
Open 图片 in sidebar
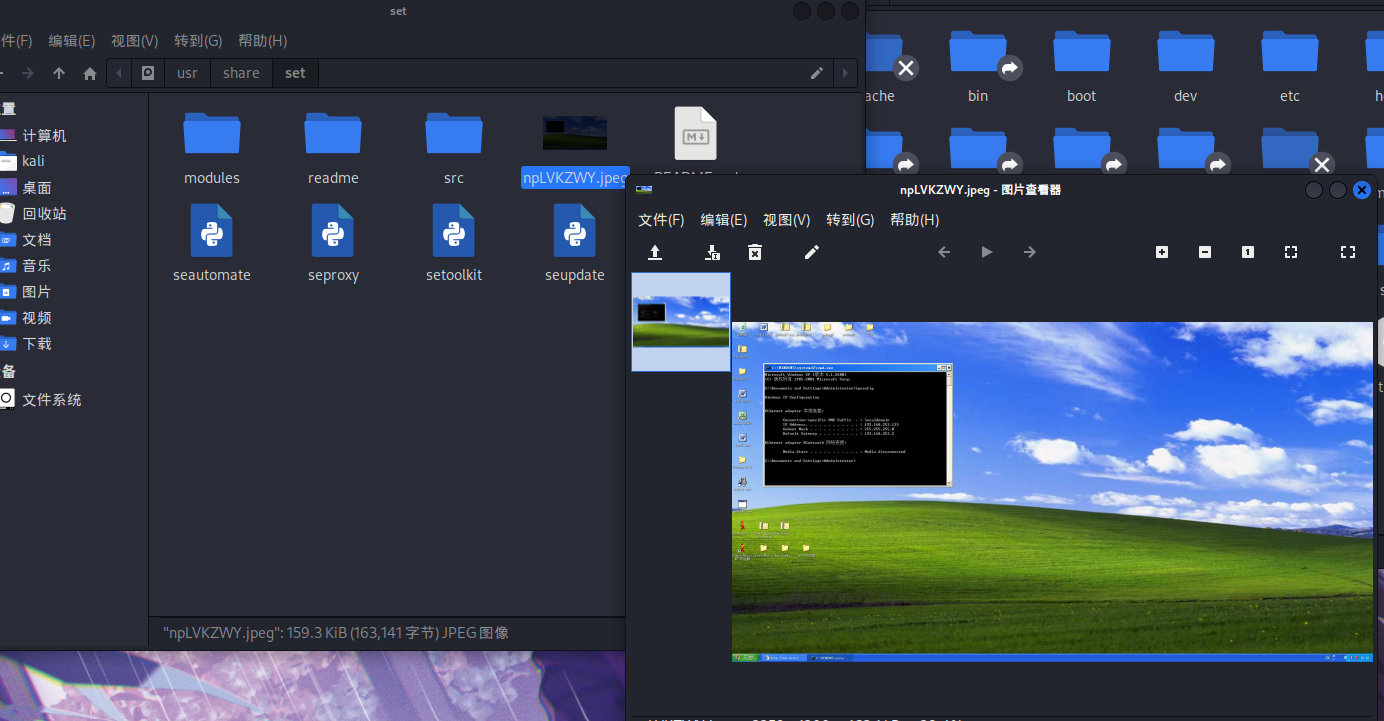37,291
